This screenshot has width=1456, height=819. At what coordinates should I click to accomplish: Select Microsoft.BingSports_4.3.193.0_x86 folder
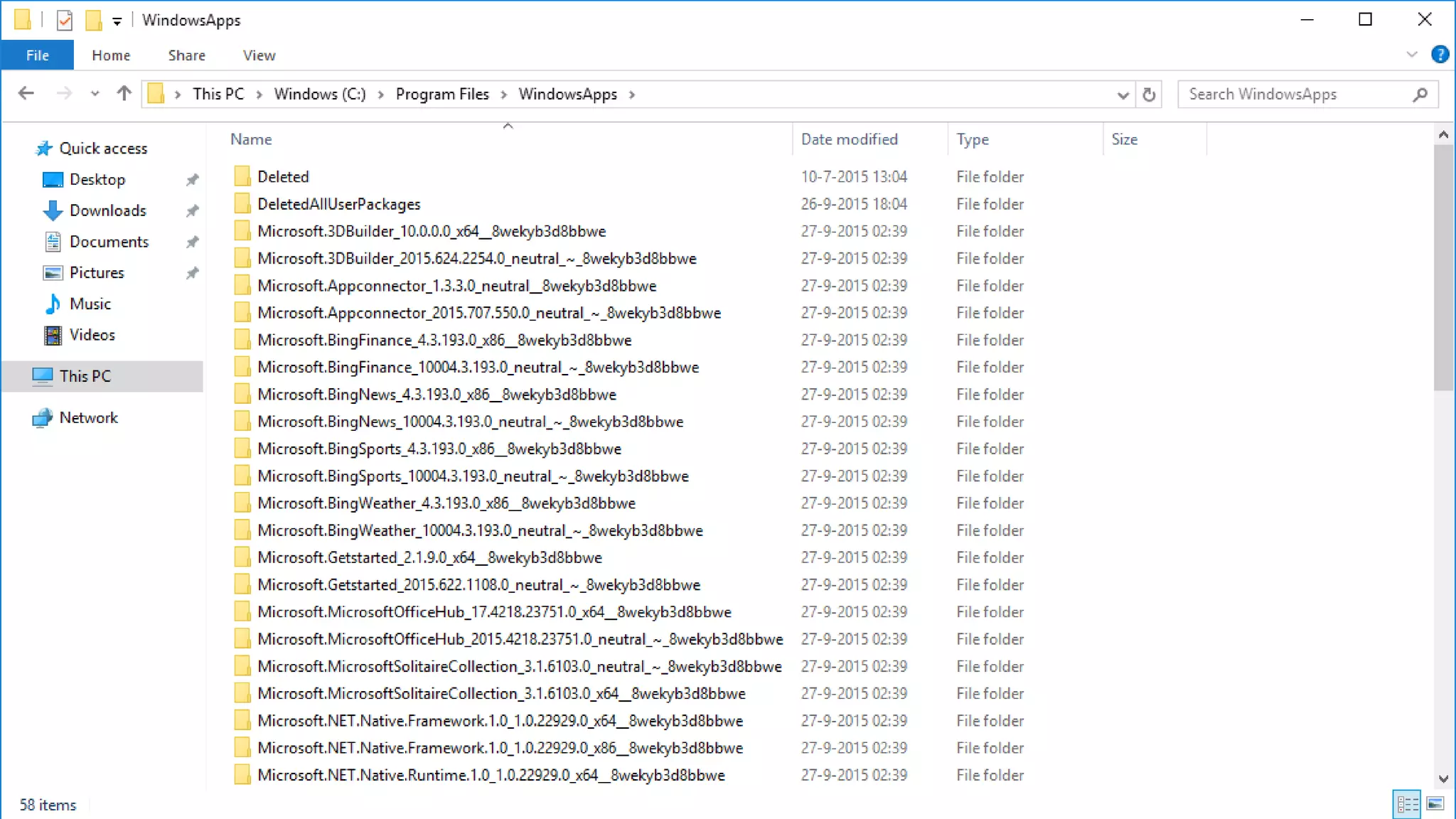pos(439,449)
